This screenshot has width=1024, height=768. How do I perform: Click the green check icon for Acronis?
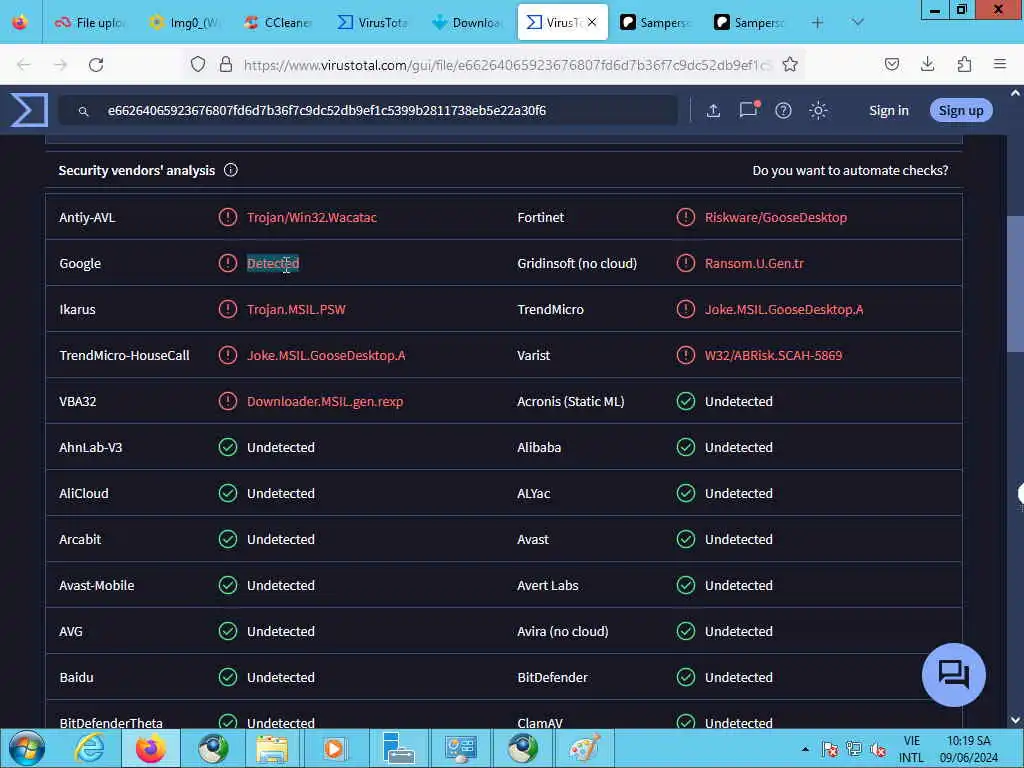686,401
